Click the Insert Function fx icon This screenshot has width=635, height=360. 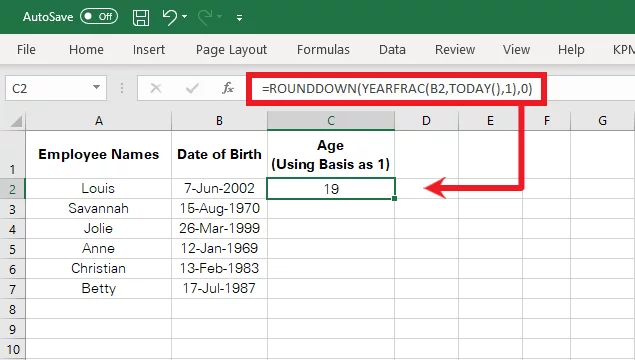(x=228, y=88)
